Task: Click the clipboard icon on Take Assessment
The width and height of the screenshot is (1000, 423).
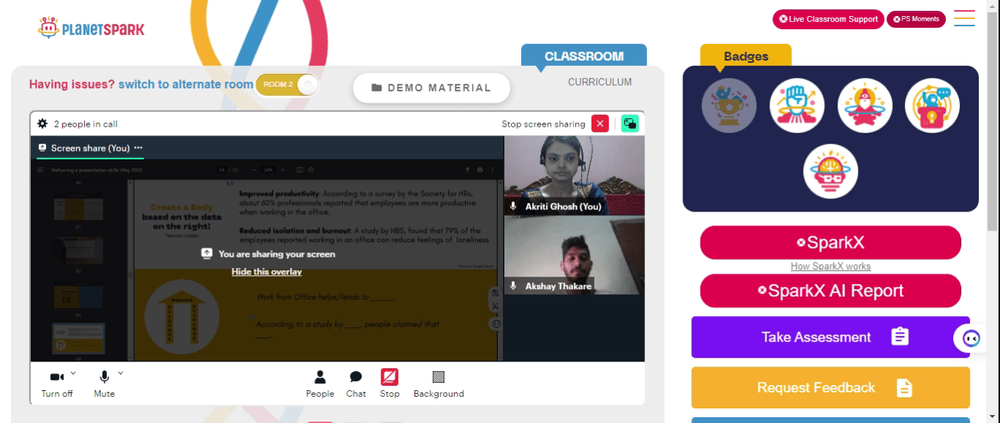Action: pos(900,337)
